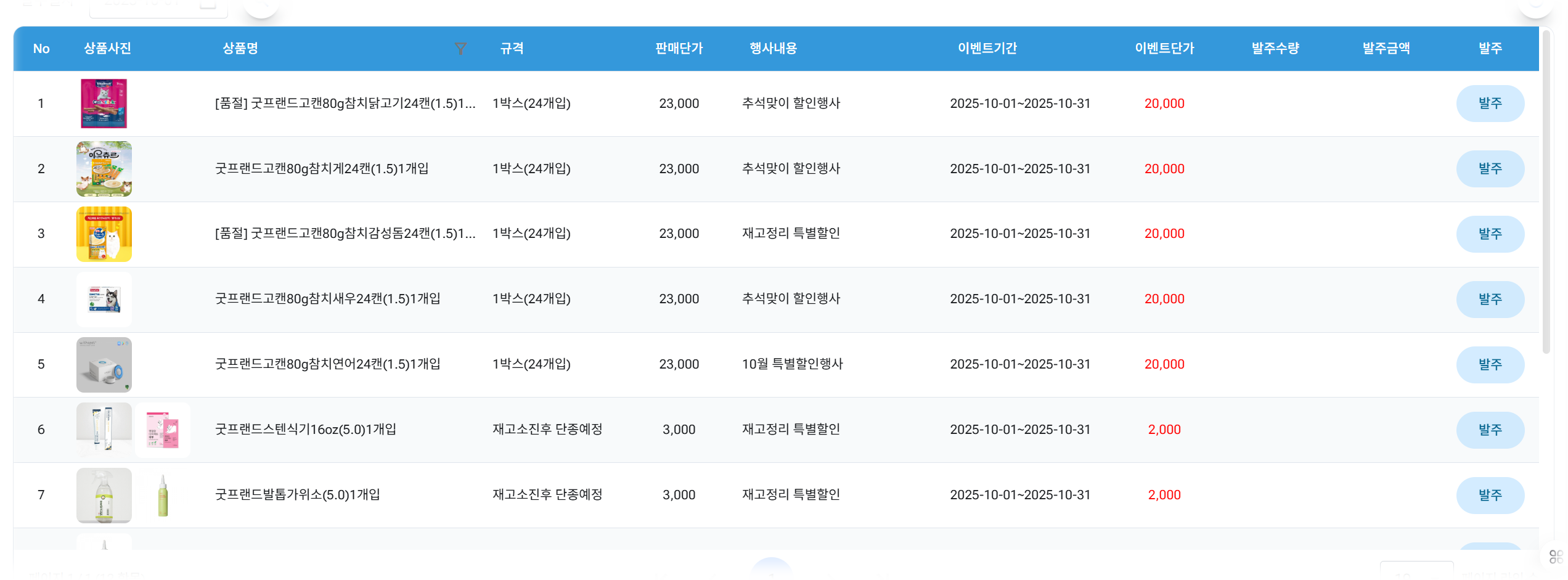Open second pink thumbnail in row 6
The width and height of the screenshot is (1568, 580).
pyautogui.click(x=163, y=430)
